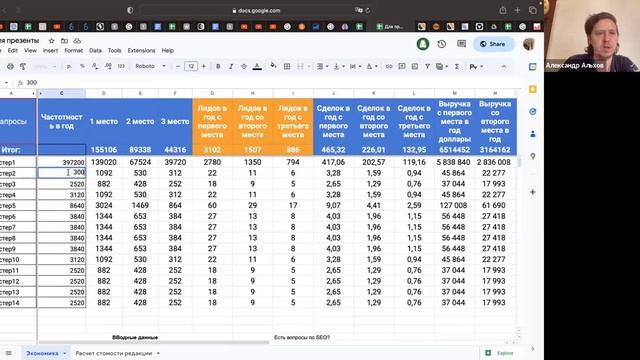The width and height of the screenshot is (640, 360).
Task: Click the formula bar showing 300
Action: pos(269,82)
